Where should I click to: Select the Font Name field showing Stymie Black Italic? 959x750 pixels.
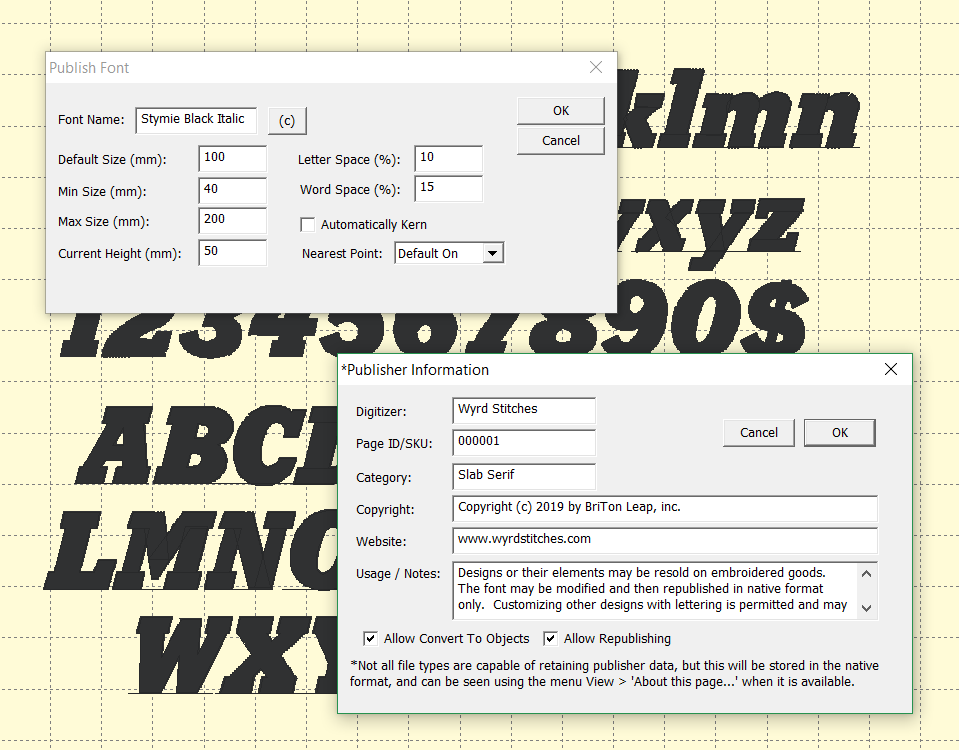[196, 120]
